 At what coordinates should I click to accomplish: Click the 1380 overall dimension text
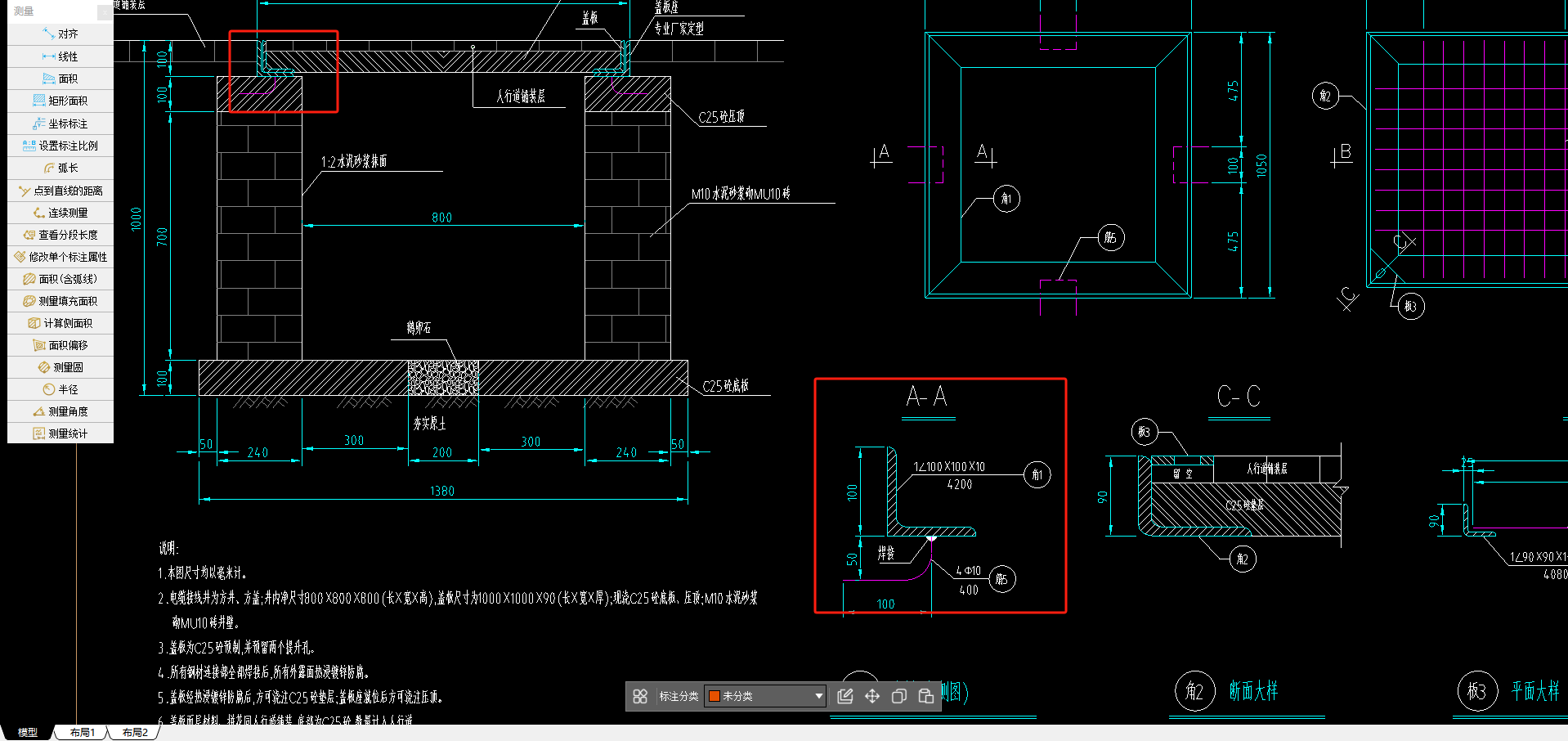coord(442,491)
